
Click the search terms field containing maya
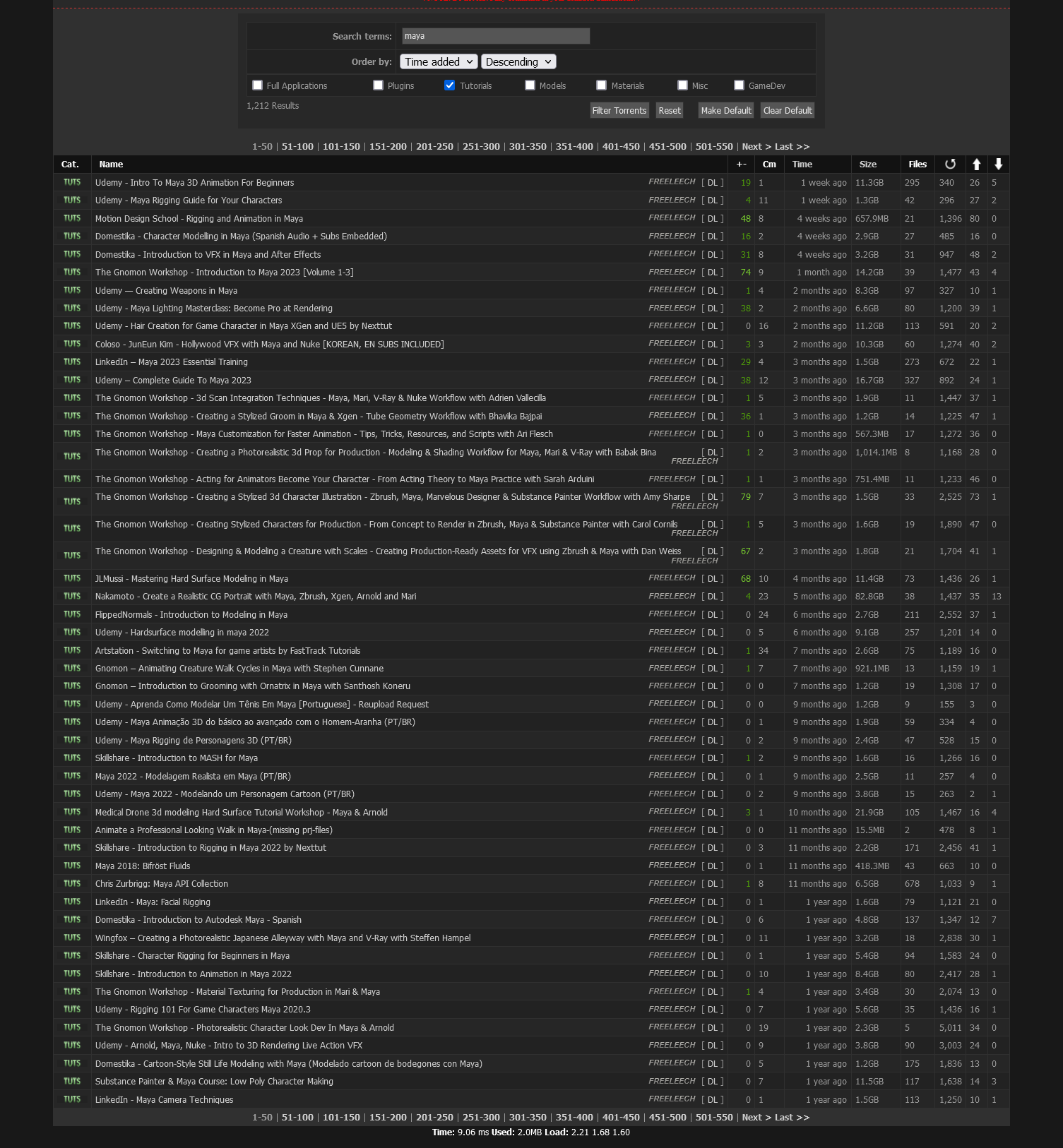point(496,36)
